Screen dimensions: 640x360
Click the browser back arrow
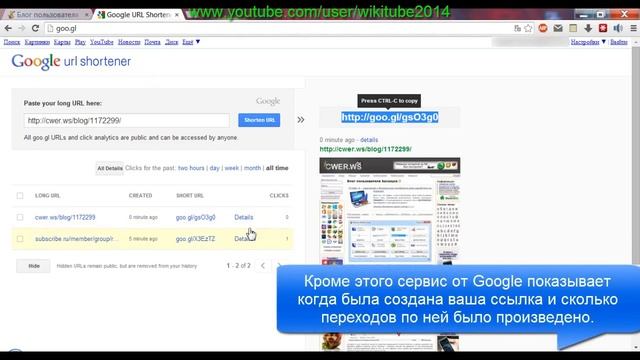pos(8,28)
